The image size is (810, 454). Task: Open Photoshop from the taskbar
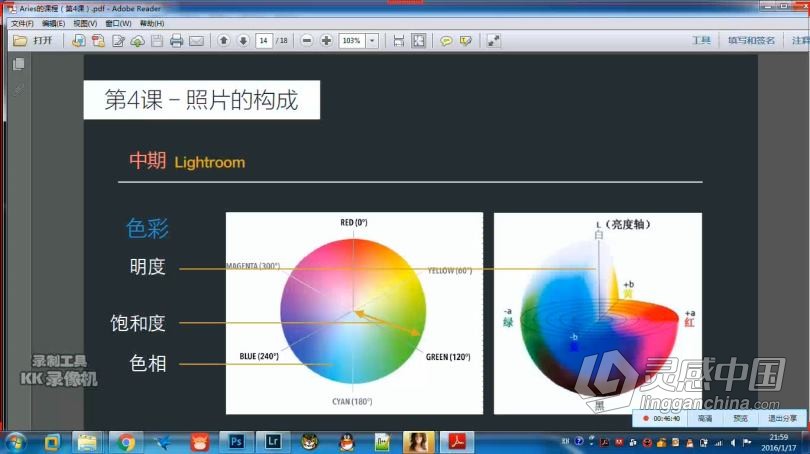[x=236, y=442]
